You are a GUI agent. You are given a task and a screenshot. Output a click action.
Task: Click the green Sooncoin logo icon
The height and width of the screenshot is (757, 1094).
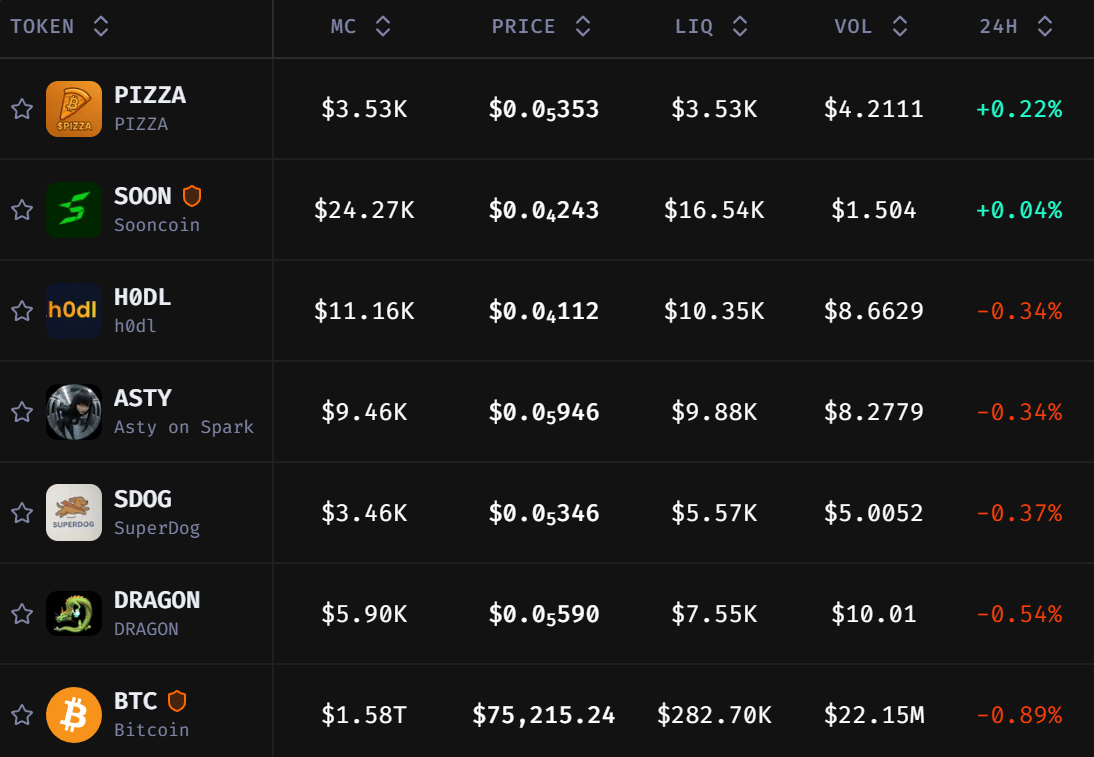74,210
